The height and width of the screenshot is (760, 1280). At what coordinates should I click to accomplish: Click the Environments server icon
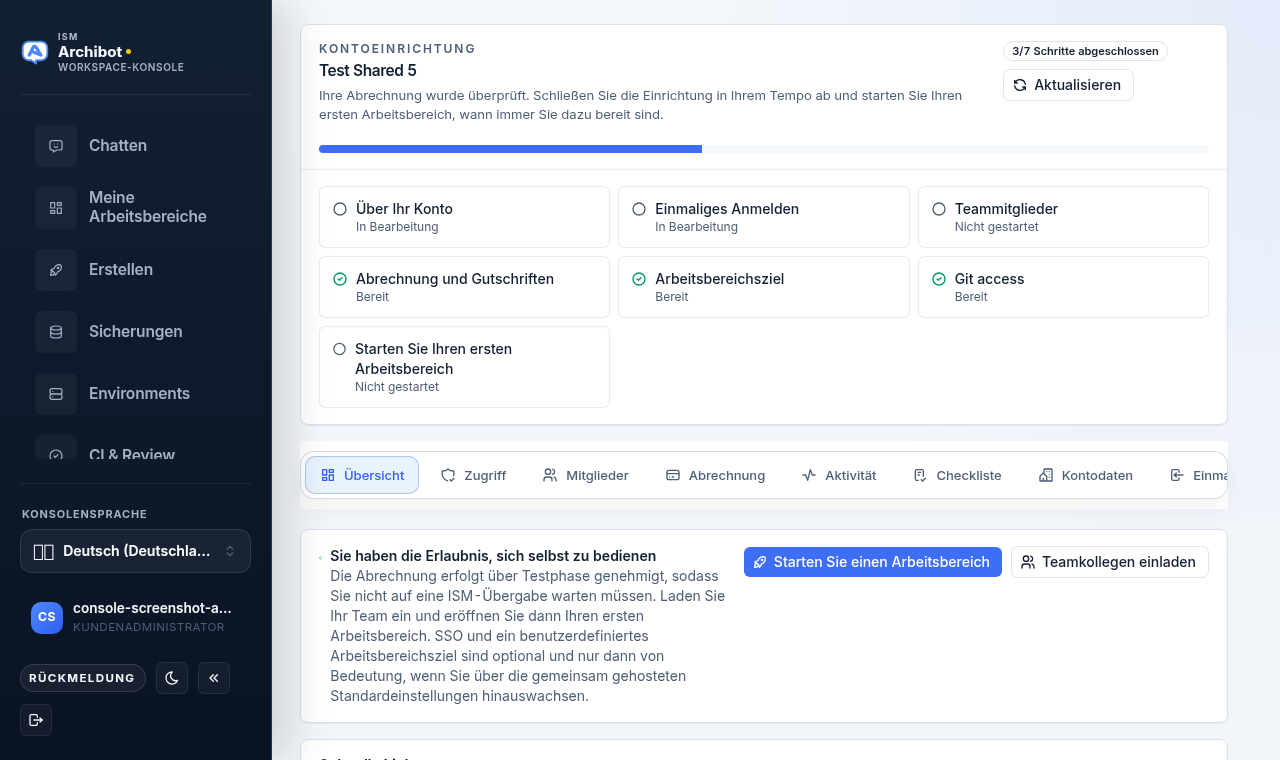tap(56, 394)
